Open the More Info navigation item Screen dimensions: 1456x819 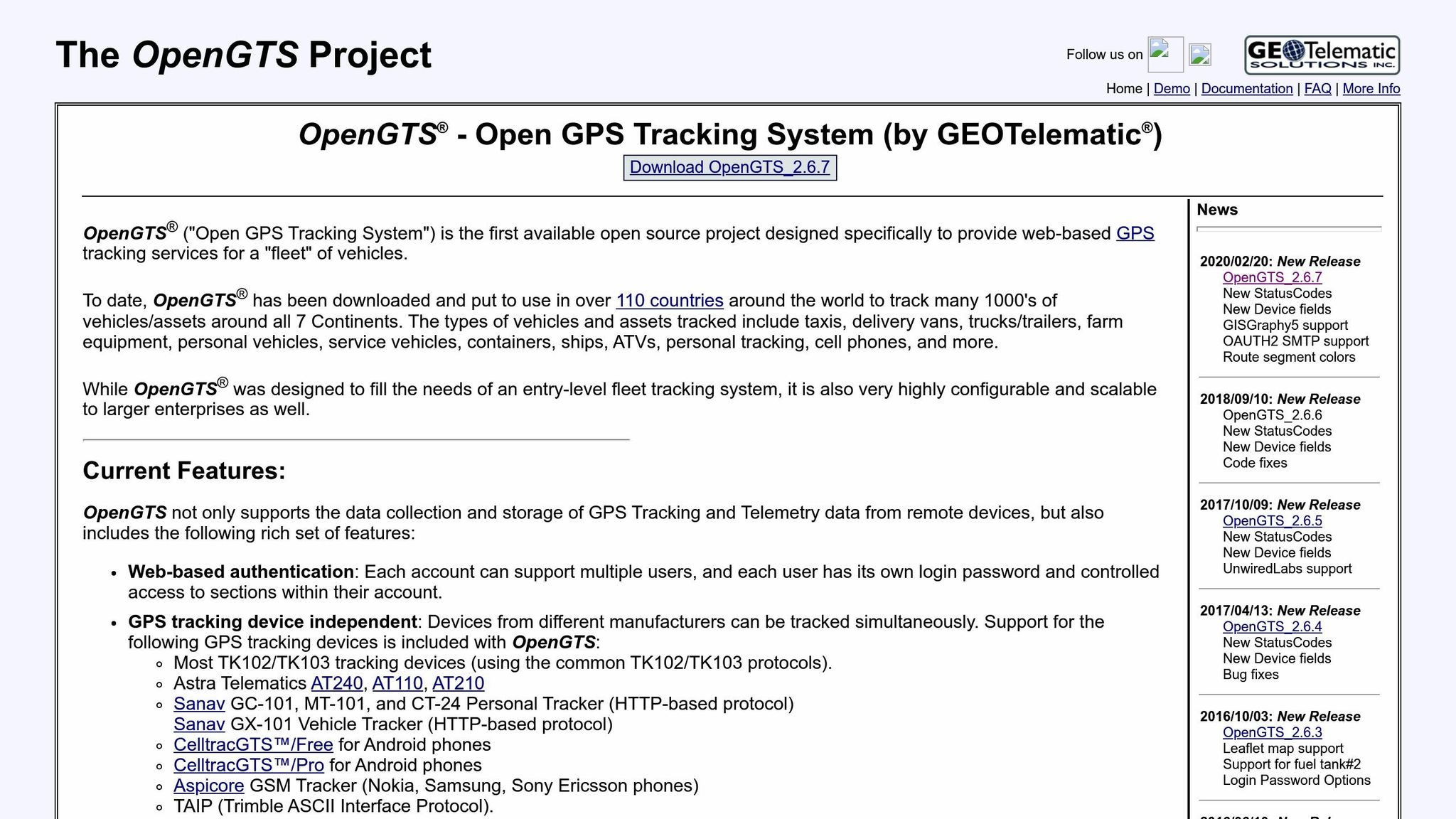point(1373,88)
